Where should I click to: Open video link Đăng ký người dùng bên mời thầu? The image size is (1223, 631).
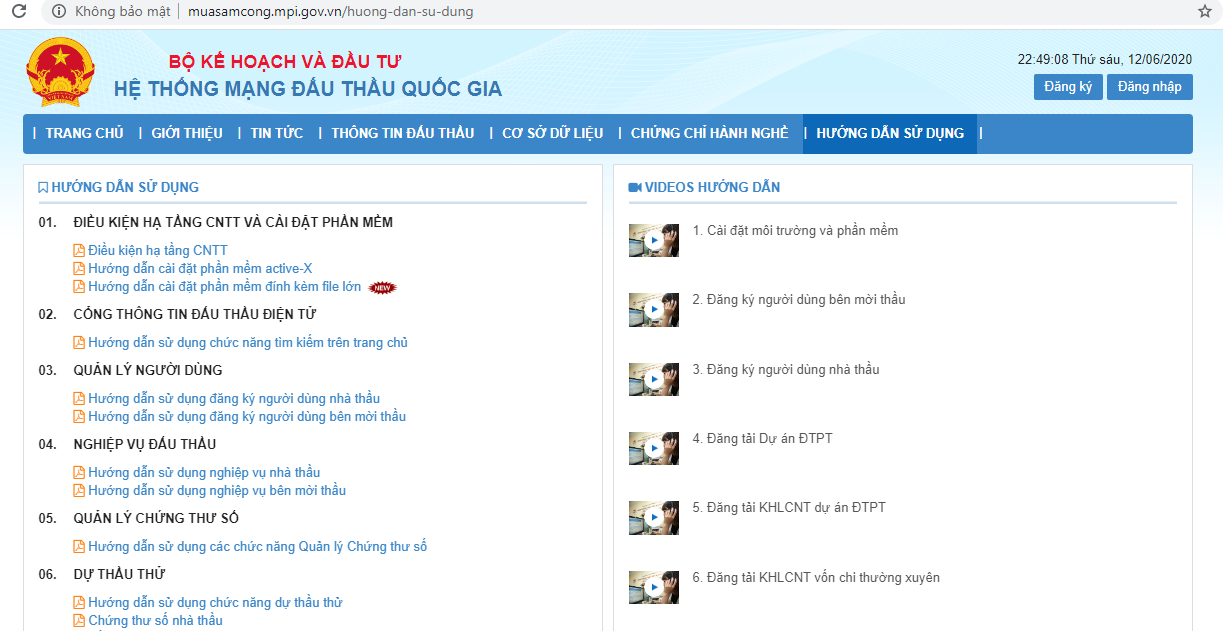tap(799, 300)
